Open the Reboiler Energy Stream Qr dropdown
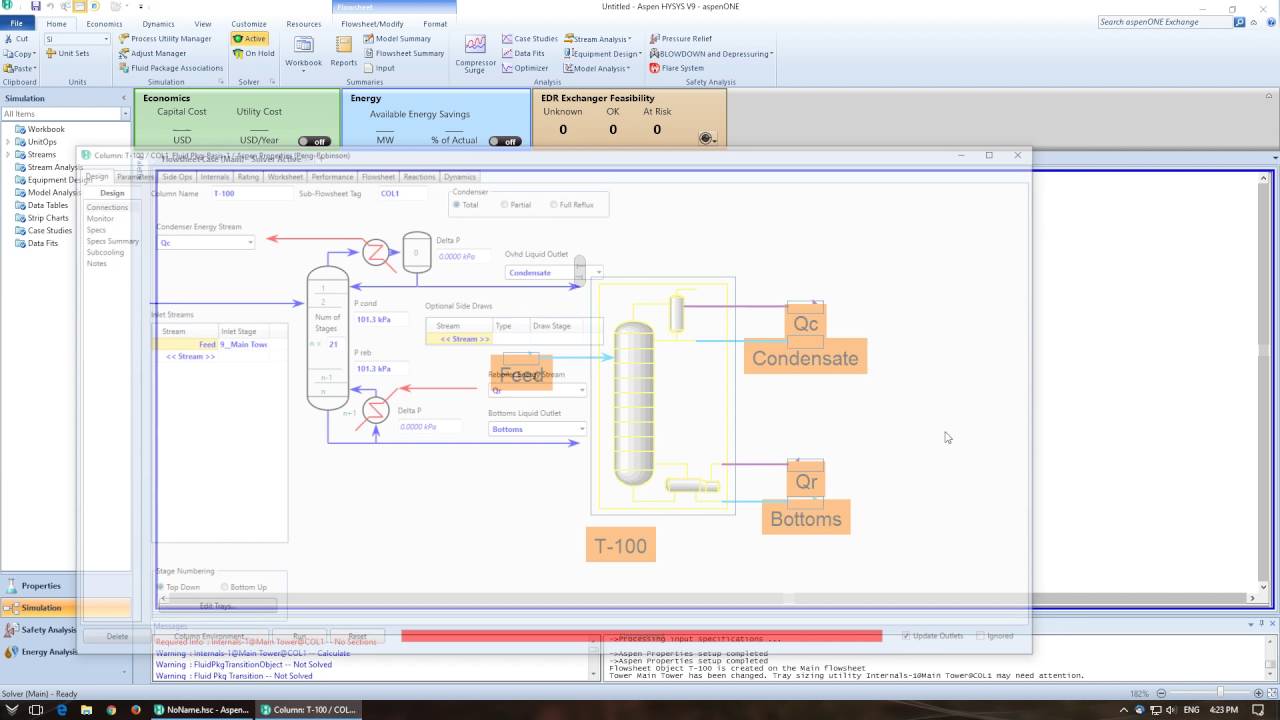 click(581, 391)
